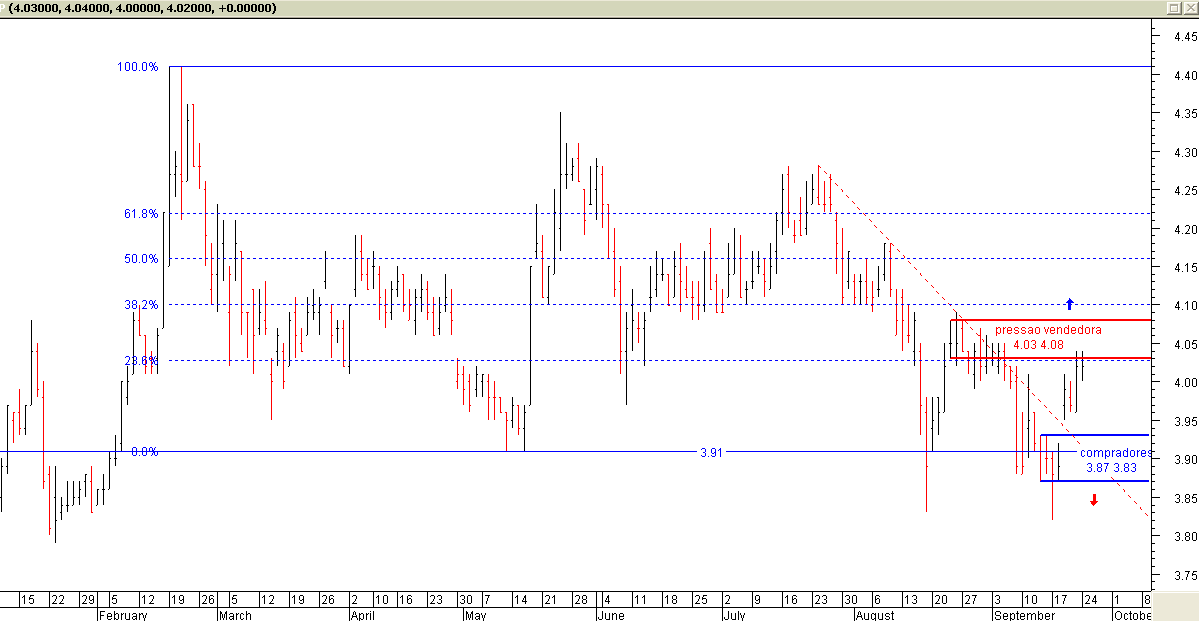Click the August month label
1199x621 pixels.
pyautogui.click(x=875, y=615)
